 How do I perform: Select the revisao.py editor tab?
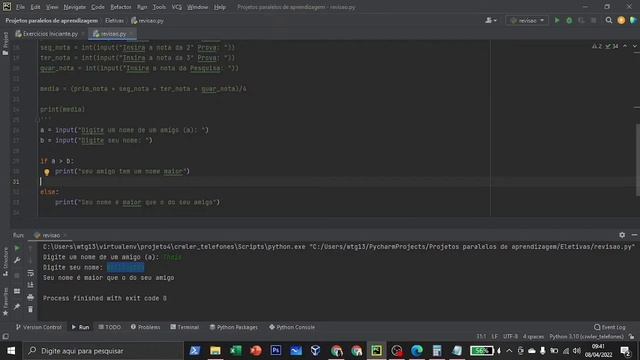[x=112, y=34]
